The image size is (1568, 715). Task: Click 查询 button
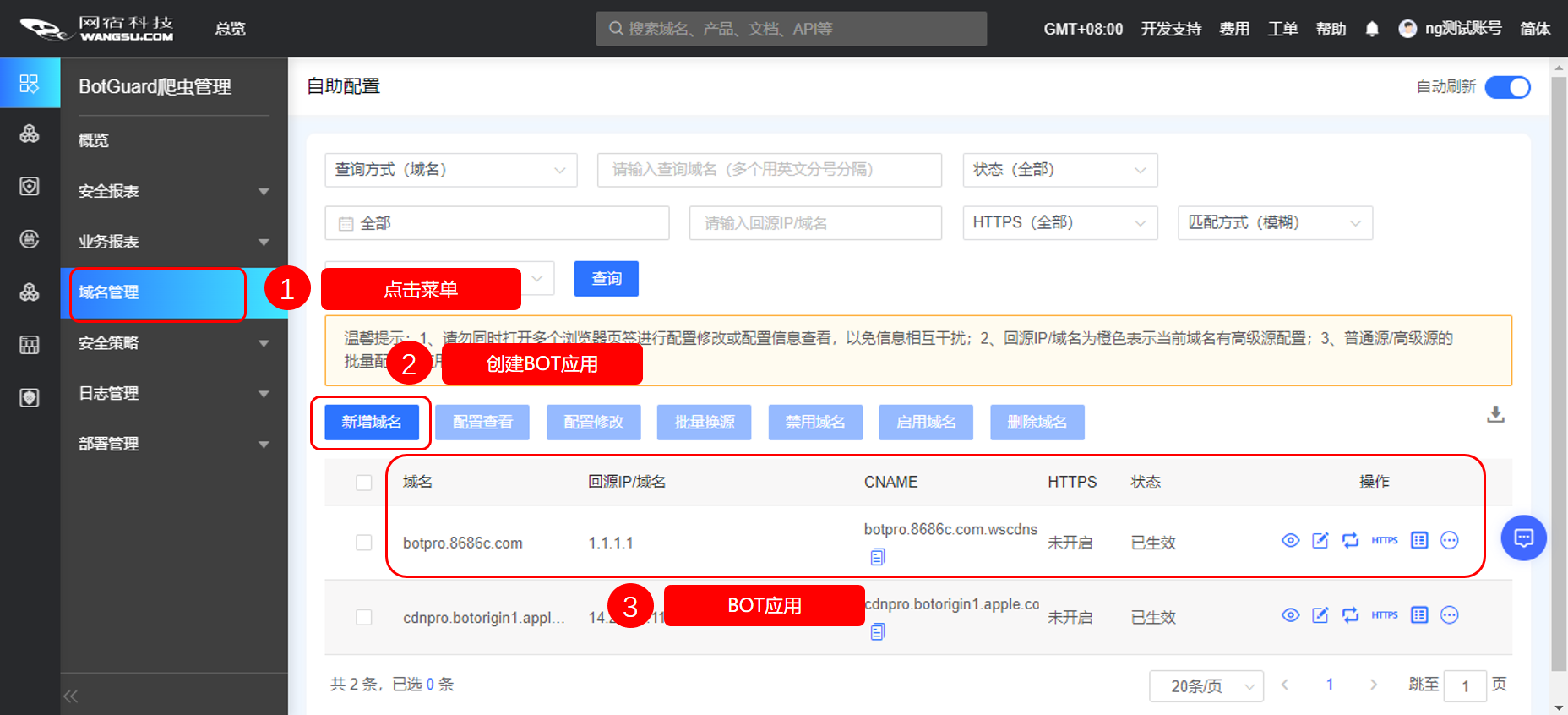[607, 279]
